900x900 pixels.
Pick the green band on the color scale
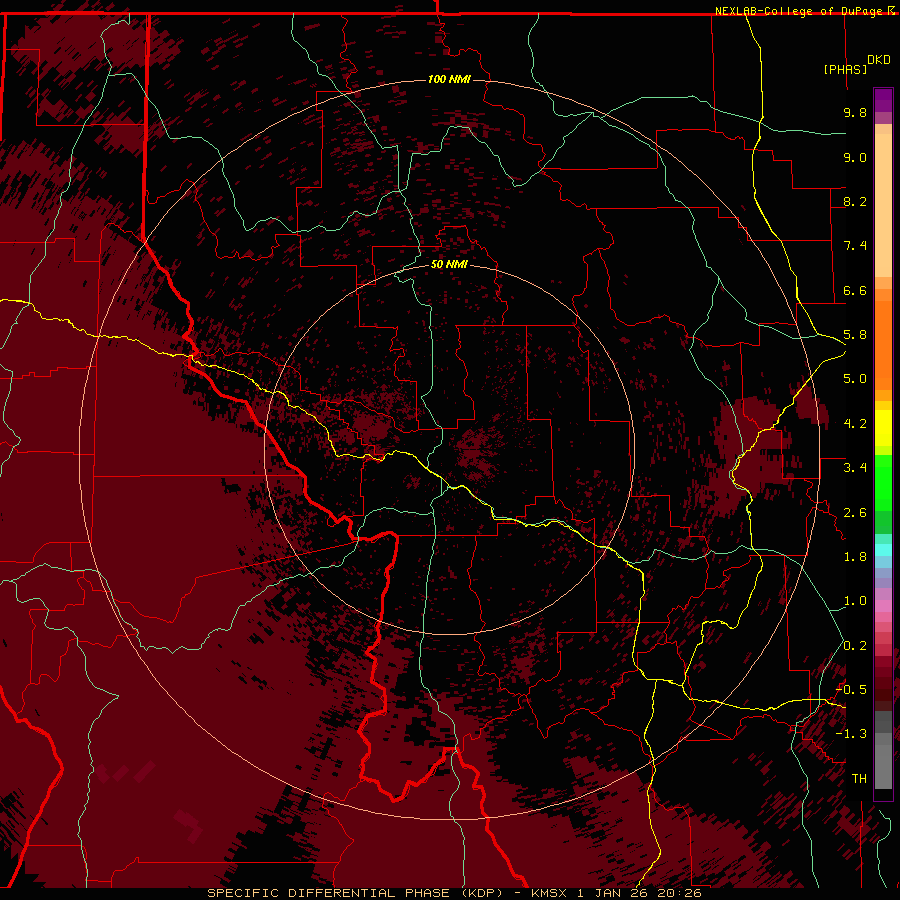tap(883, 482)
